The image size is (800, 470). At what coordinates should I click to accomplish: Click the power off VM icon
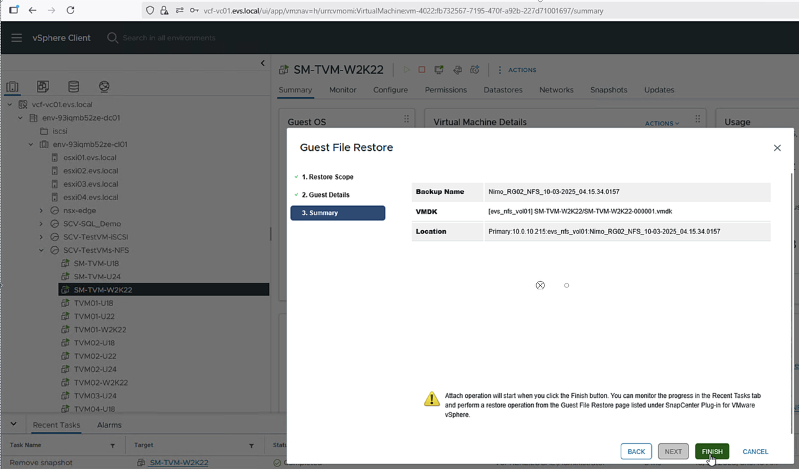[422, 70]
